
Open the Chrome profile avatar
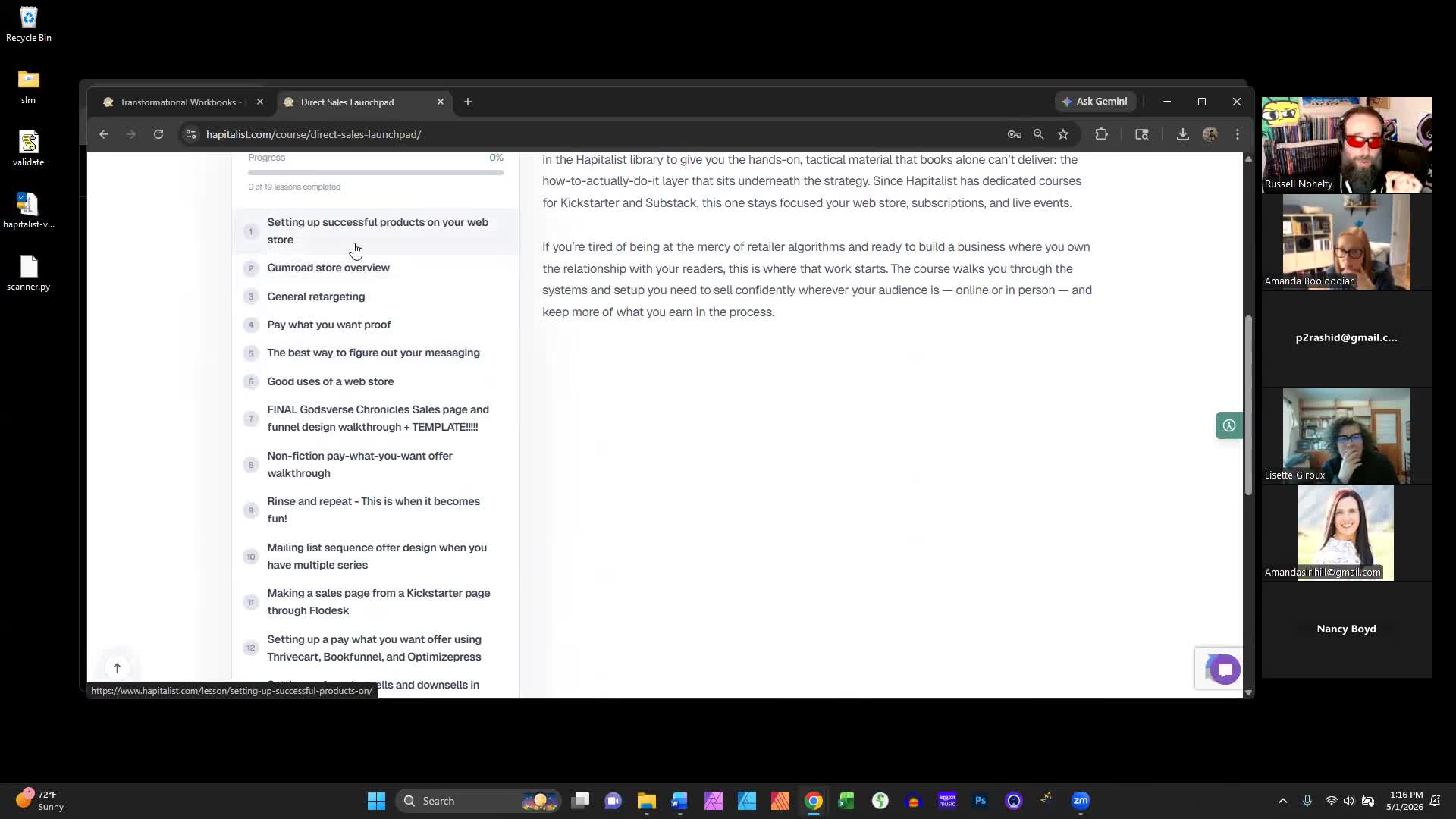[x=1210, y=134]
